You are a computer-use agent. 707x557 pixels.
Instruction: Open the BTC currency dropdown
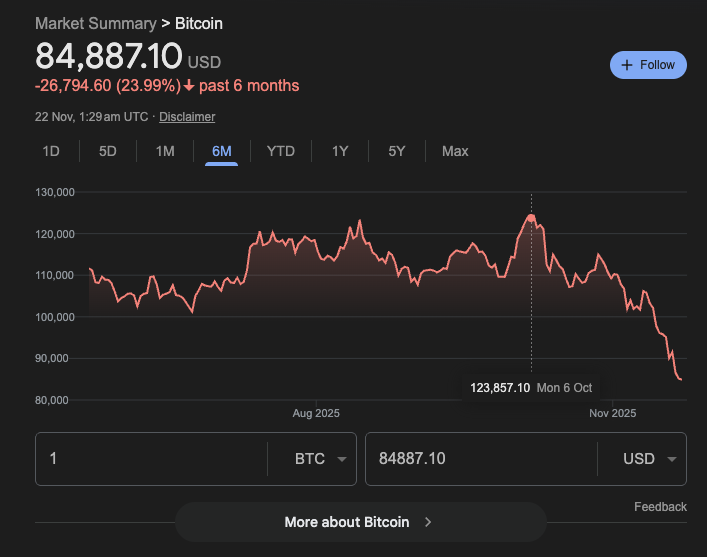coord(321,459)
